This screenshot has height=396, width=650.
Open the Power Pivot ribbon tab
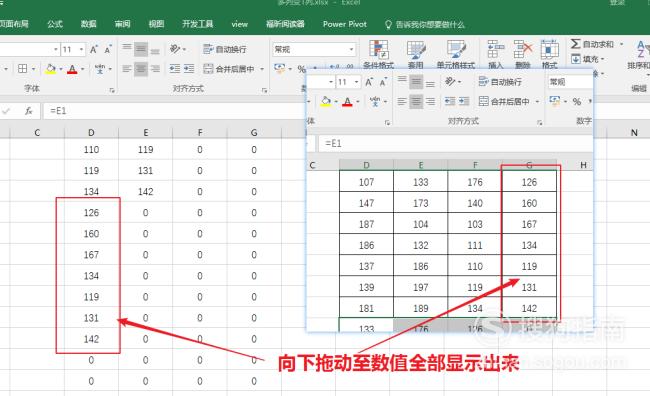click(344, 24)
